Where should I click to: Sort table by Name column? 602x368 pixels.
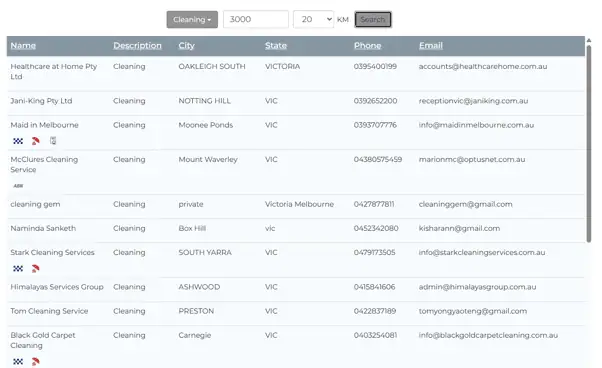coord(23,46)
